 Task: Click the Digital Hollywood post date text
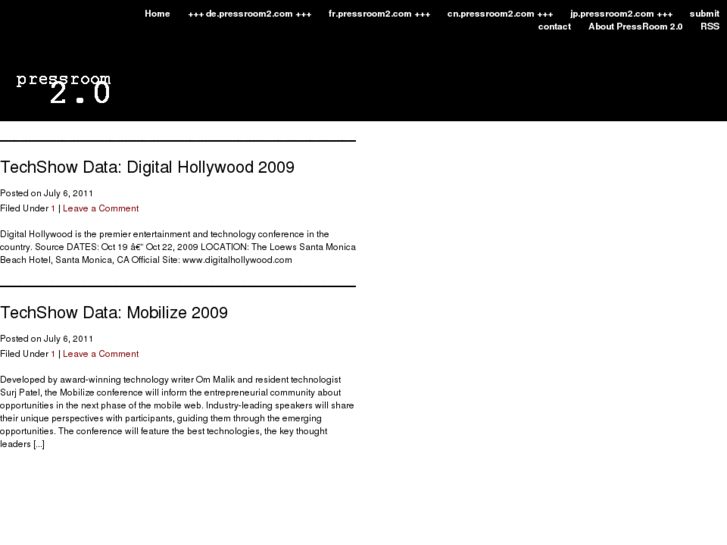click(46, 193)
